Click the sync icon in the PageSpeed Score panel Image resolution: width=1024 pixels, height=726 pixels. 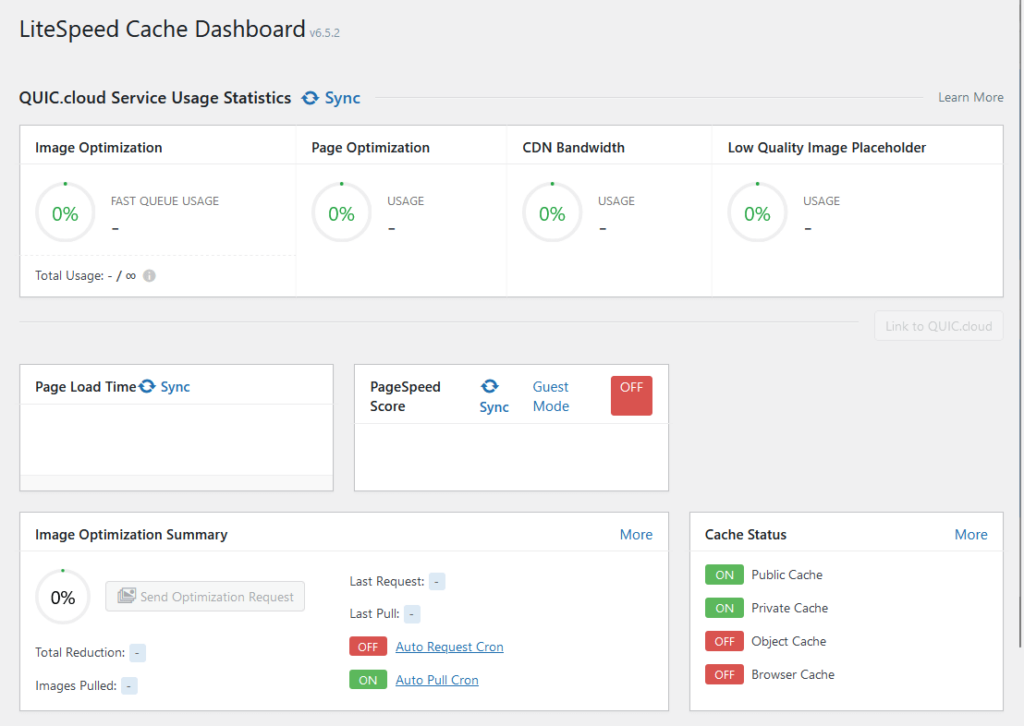pyautogui.click(x=490, y=386)
